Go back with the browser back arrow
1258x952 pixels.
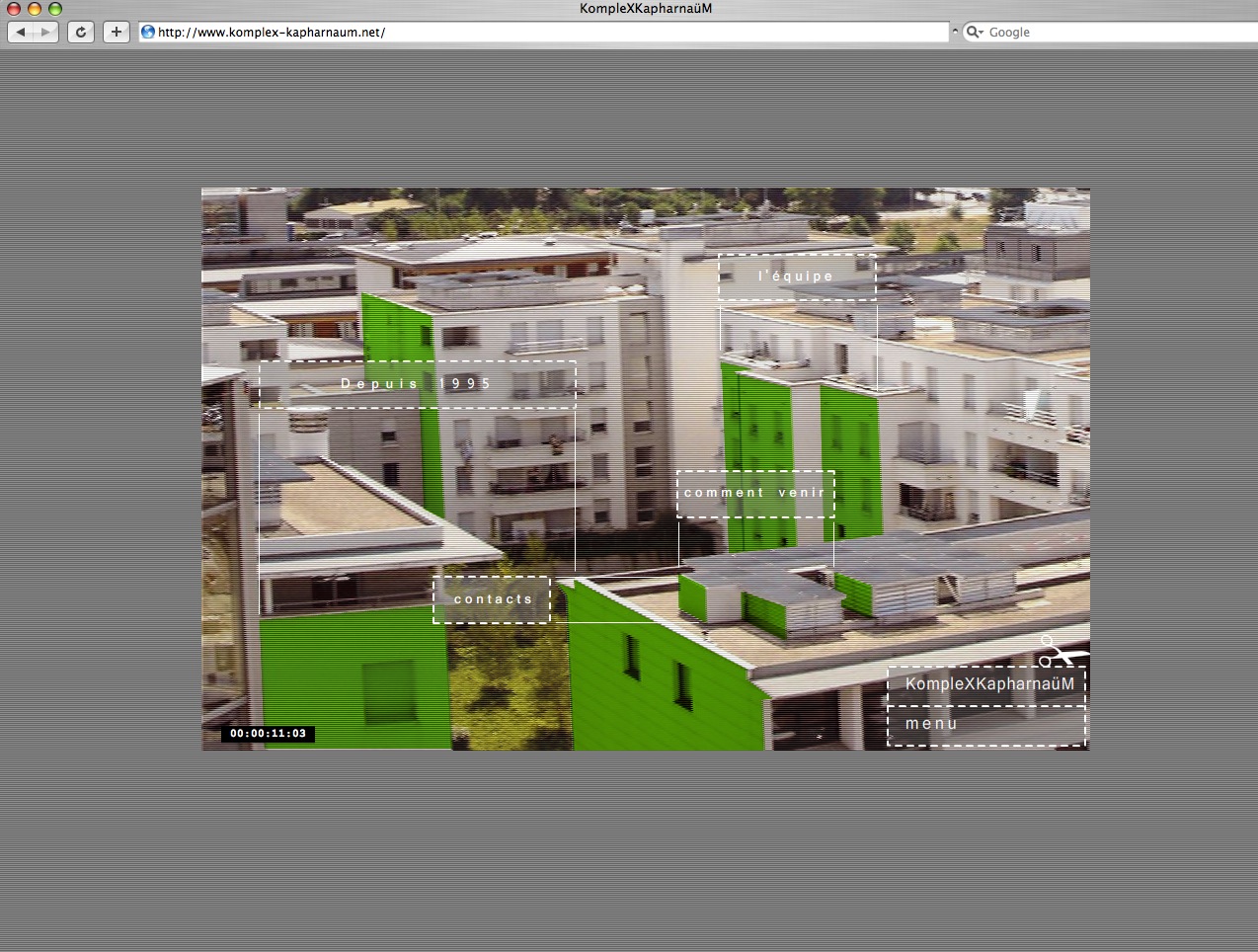[x=21, y=32]
